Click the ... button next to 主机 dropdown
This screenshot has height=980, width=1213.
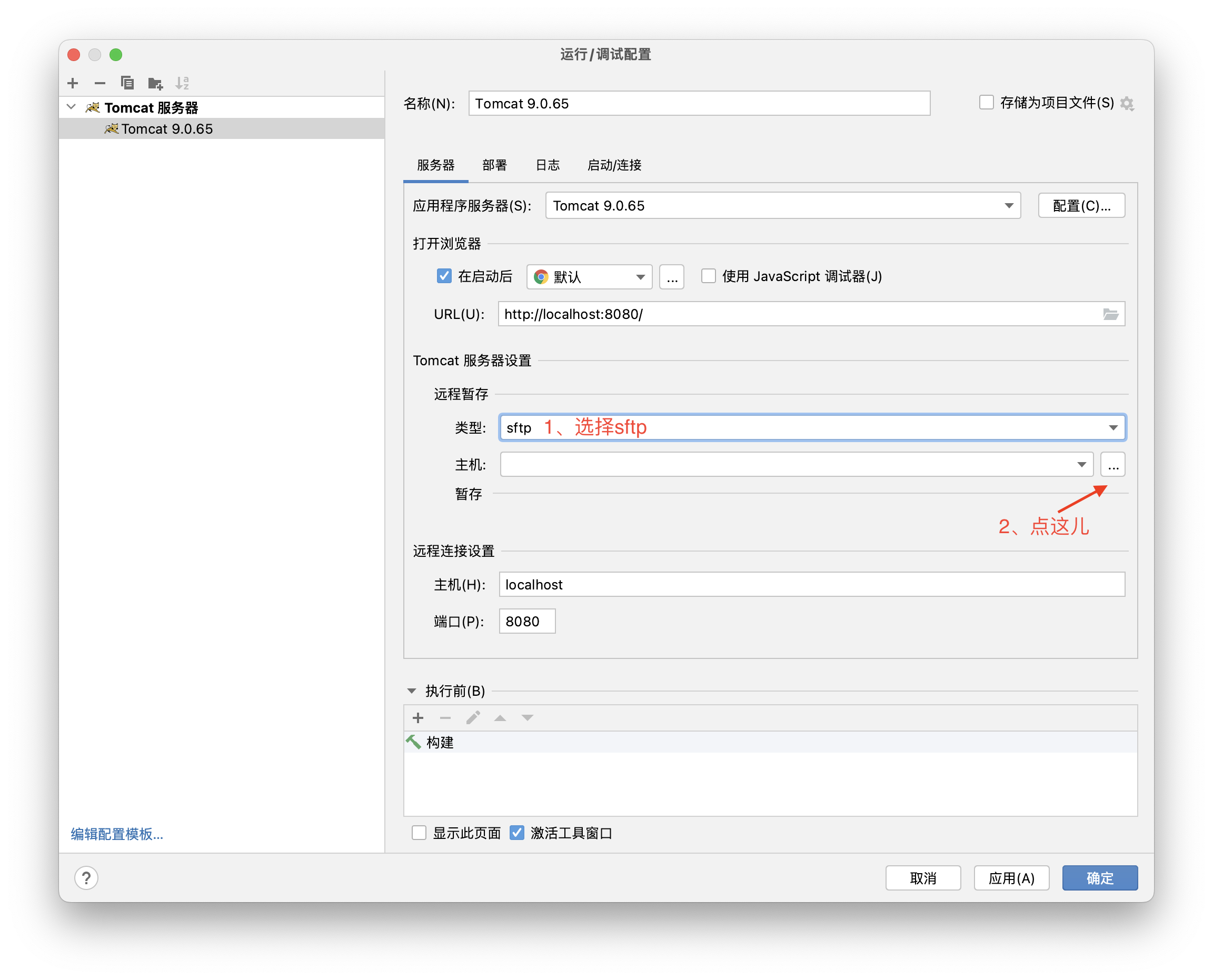click(1113, 465)
